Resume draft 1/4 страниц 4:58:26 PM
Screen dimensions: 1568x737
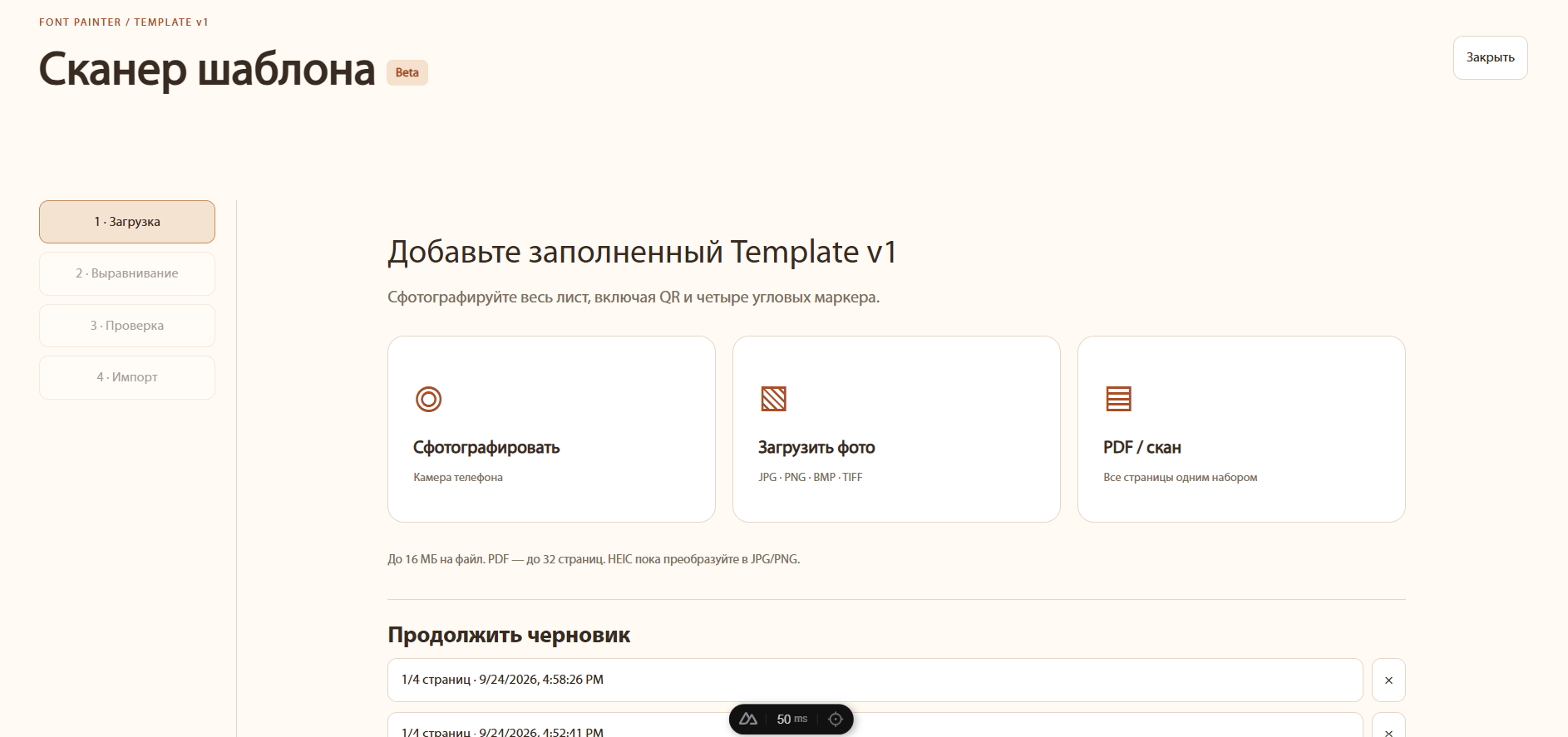(x=875, y=680)
